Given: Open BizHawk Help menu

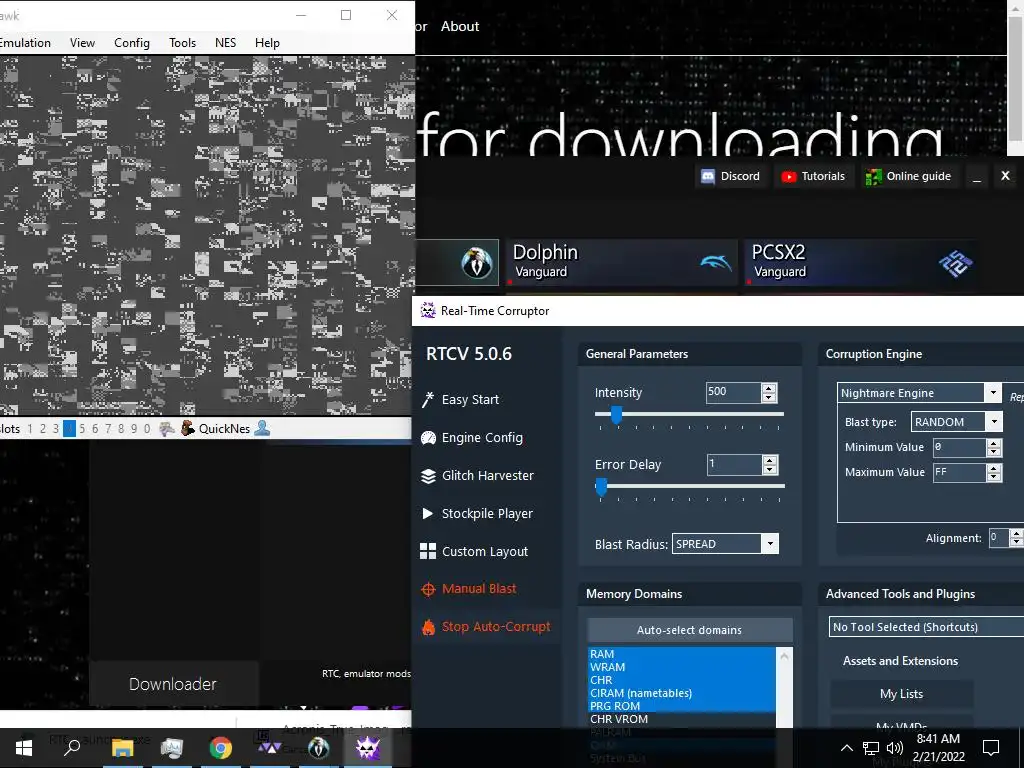Looking at the screenshot, I should coord(267,42).
